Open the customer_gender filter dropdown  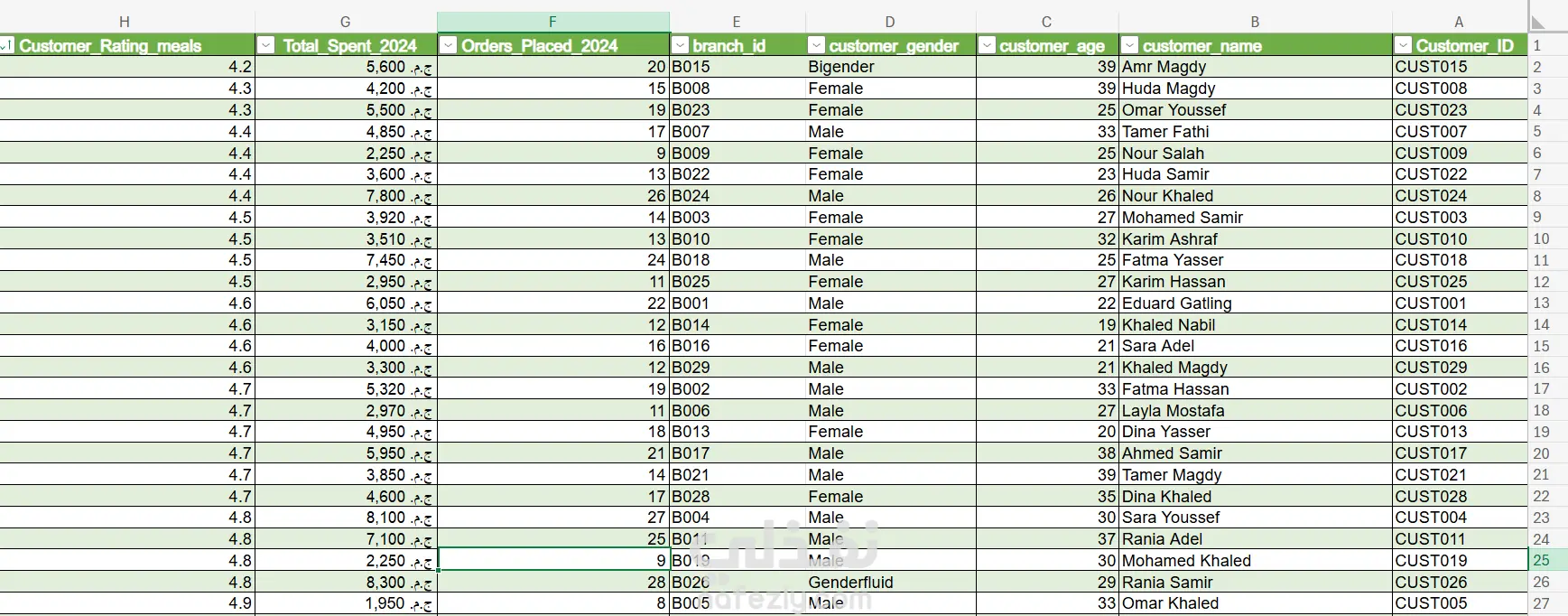click(x=816, y=45)
